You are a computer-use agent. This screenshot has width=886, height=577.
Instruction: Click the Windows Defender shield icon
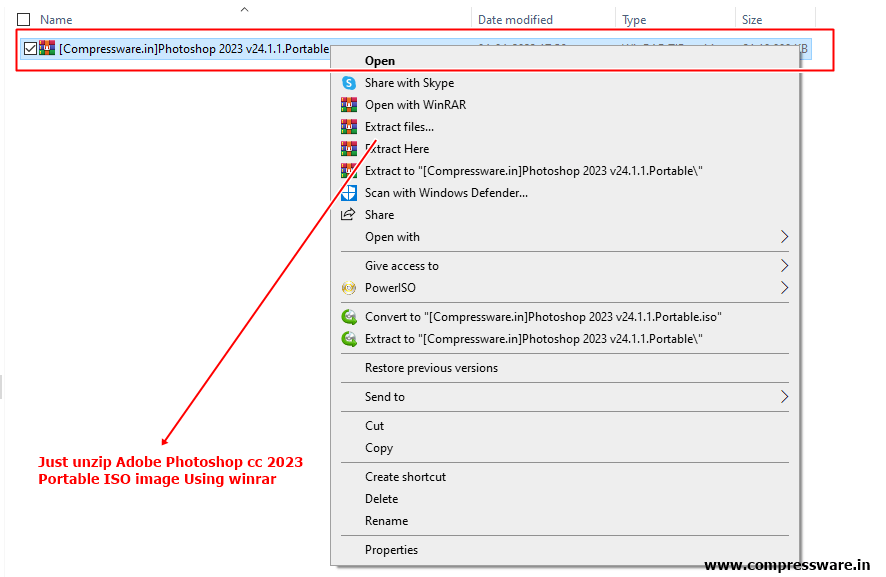click(x=349, y=193)
